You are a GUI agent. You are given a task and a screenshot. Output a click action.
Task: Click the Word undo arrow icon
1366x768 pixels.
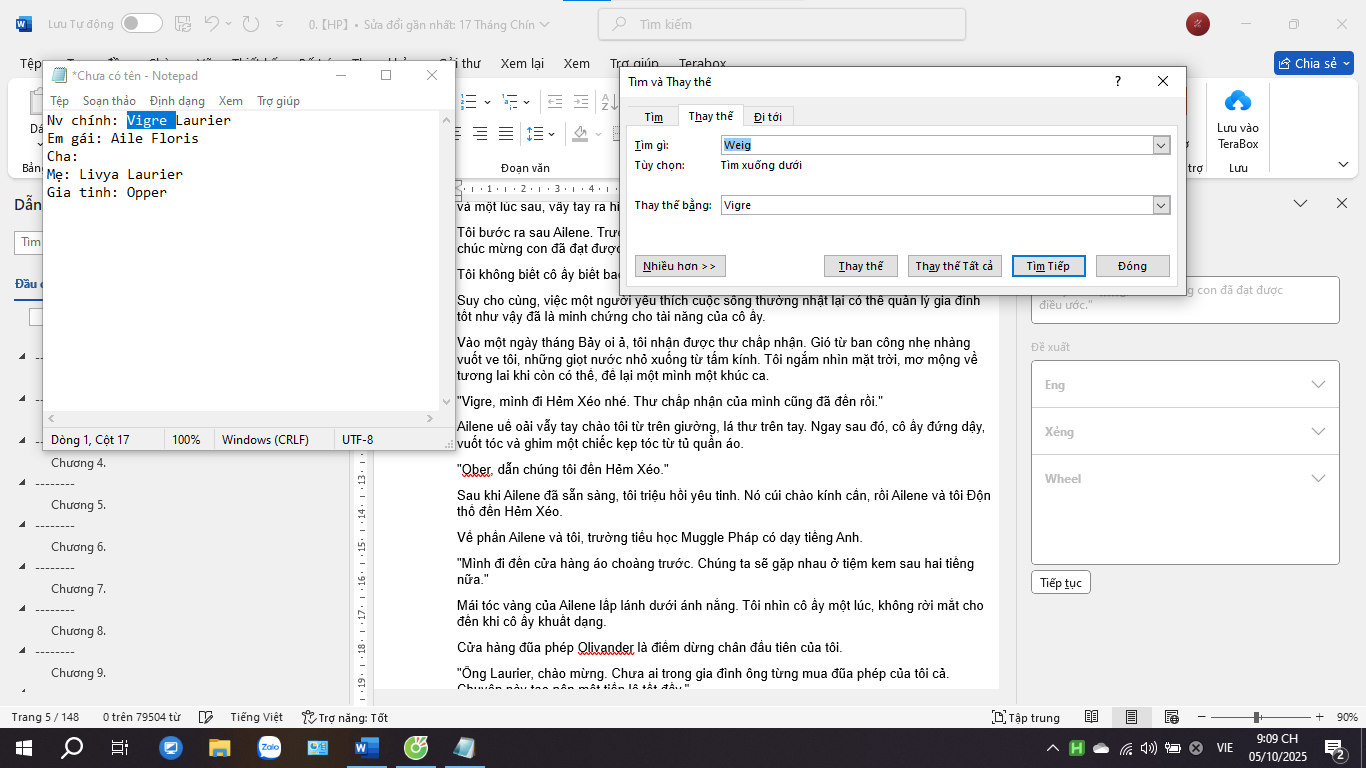(211, 23)
